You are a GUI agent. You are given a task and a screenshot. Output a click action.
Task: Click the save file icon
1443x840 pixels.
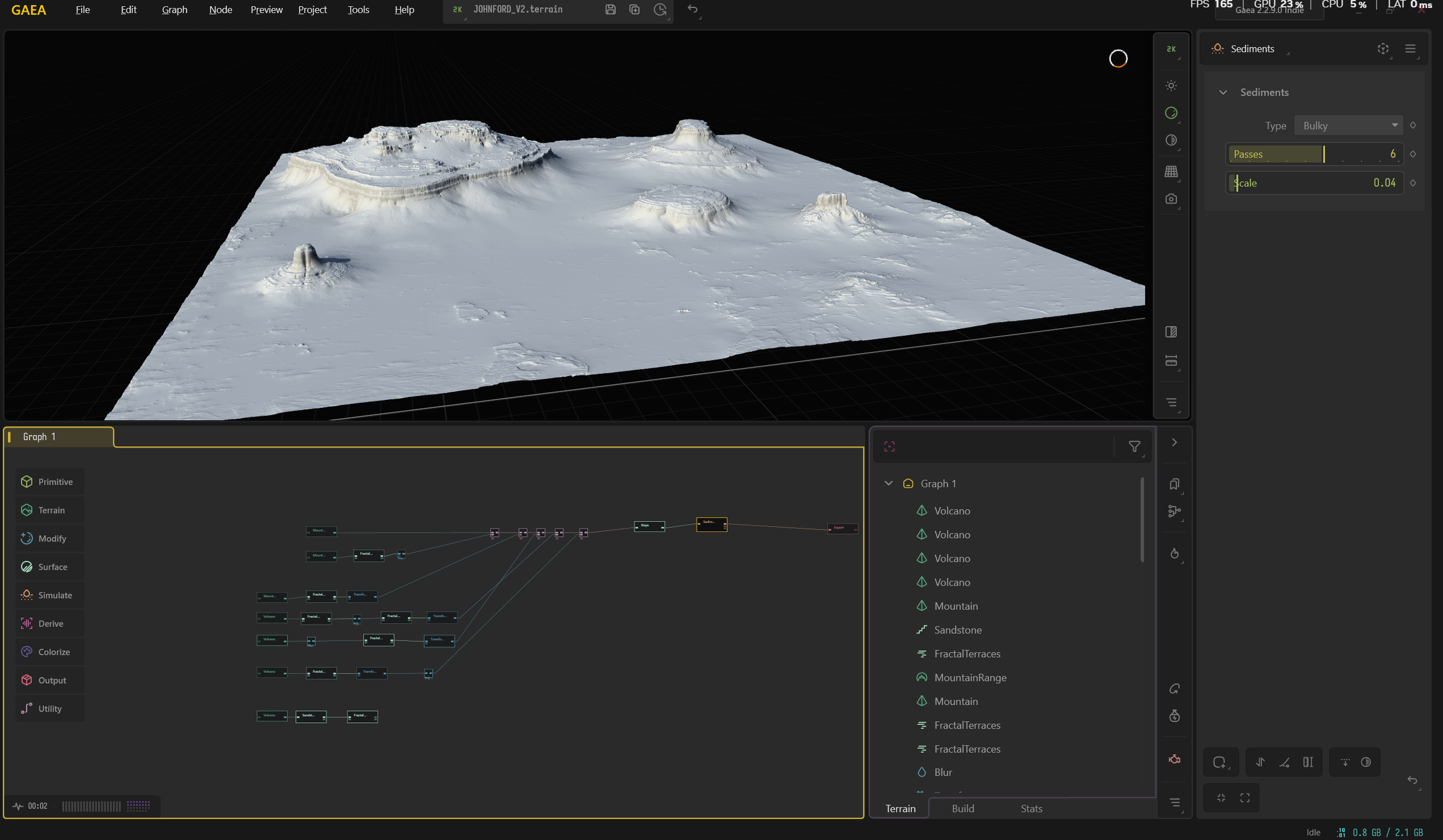610,9
